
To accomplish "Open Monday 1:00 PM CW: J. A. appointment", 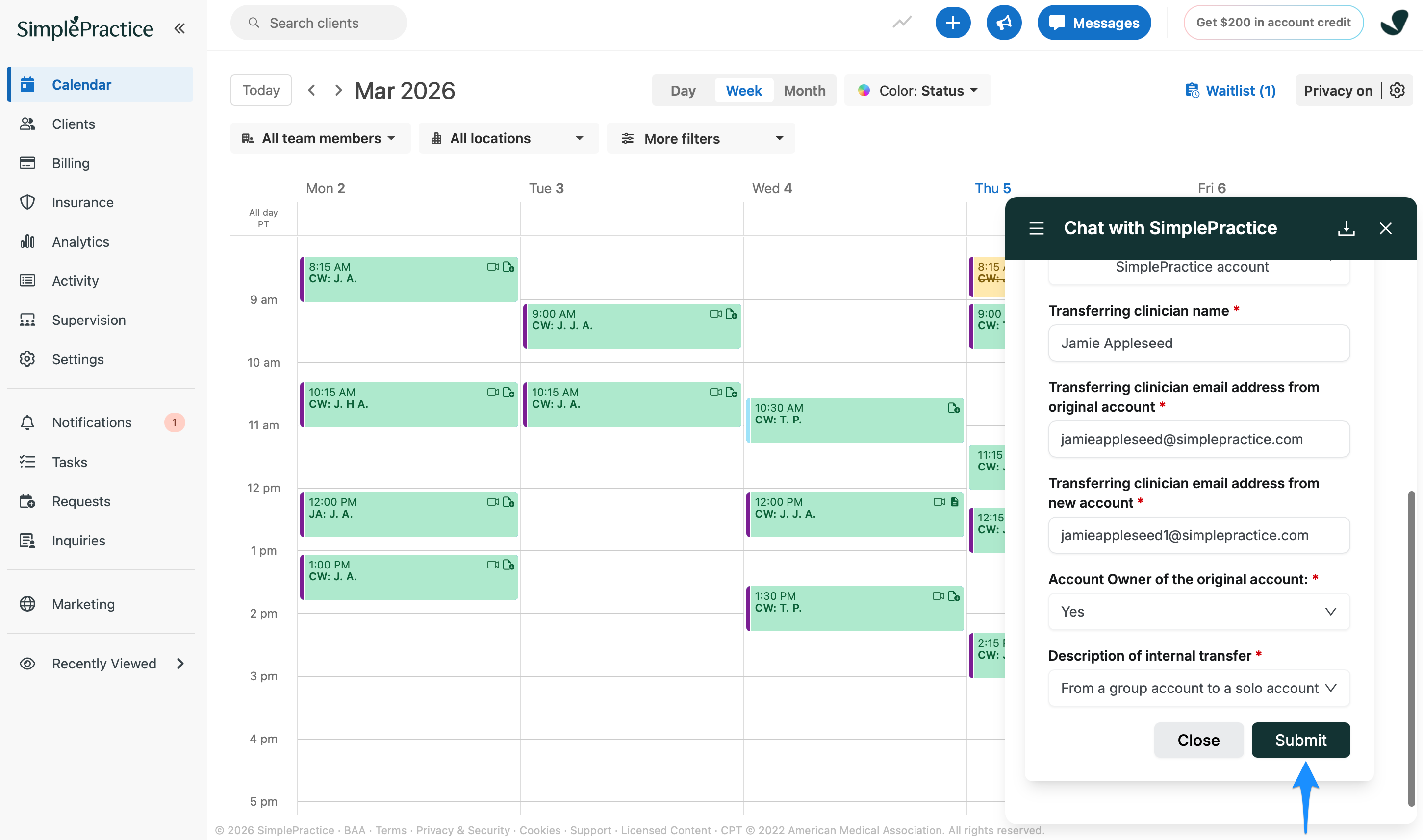I will (409, 577).
